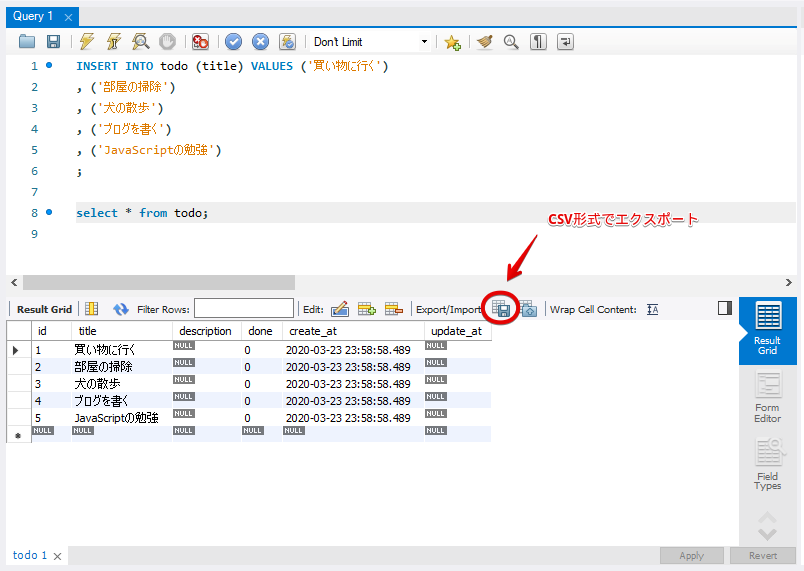Sort by the title column header

click(122, 331)
